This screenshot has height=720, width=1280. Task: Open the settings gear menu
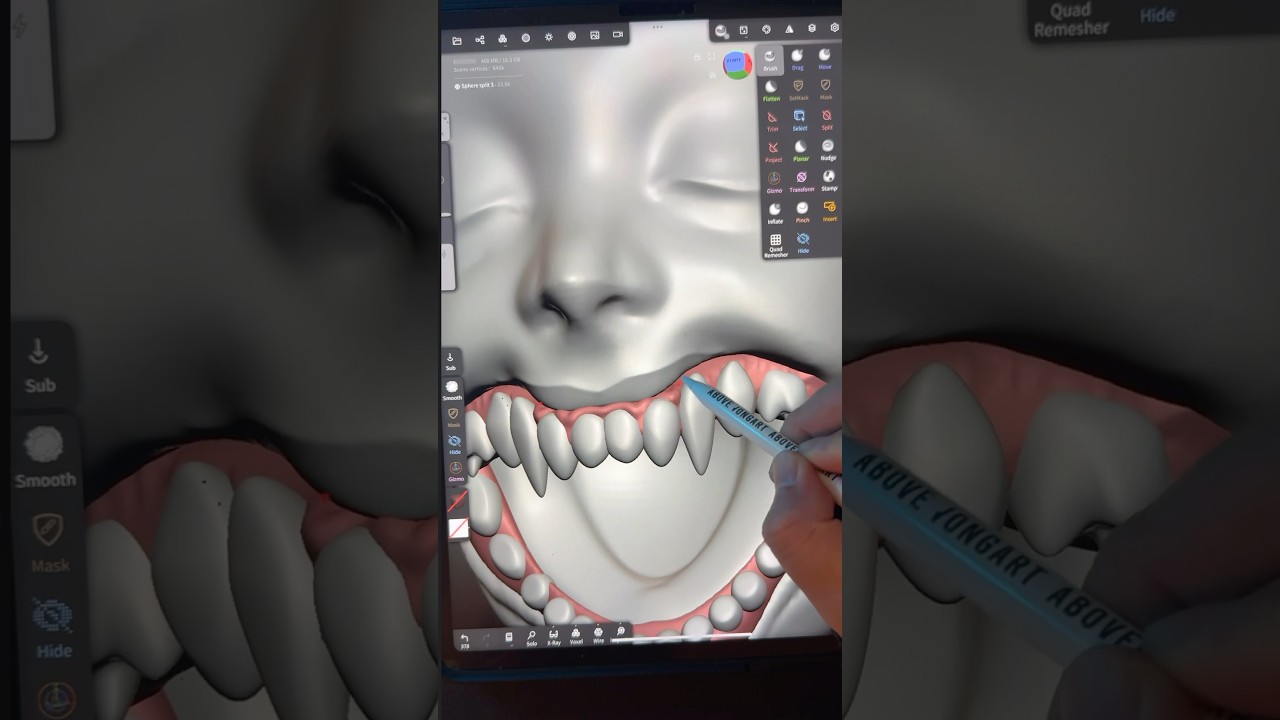pyautogui.click(x=835, y=28)
